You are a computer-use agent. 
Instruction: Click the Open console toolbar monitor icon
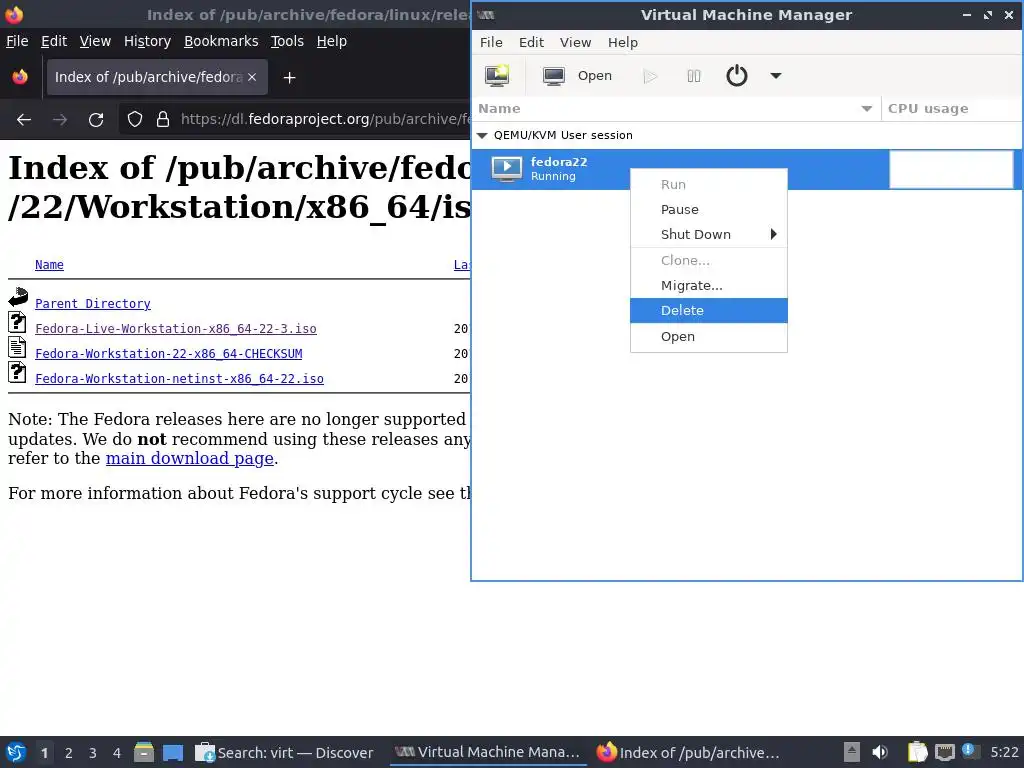[554, 76]
